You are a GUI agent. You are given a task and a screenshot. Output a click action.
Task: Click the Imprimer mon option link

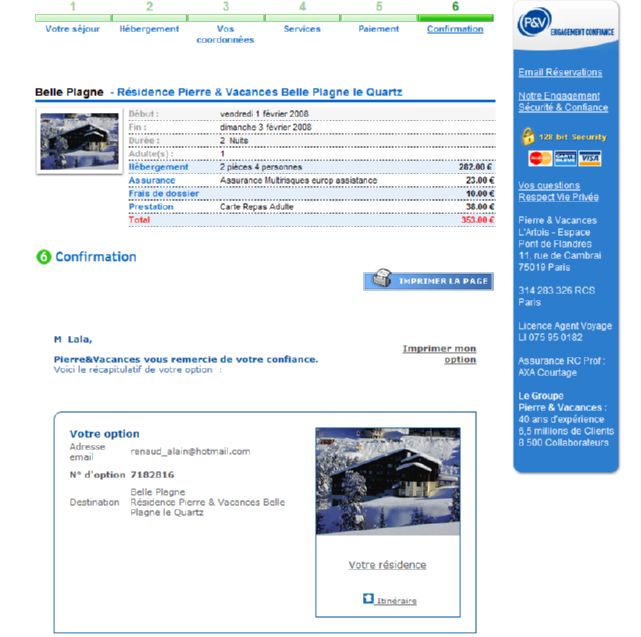point(439,354)
